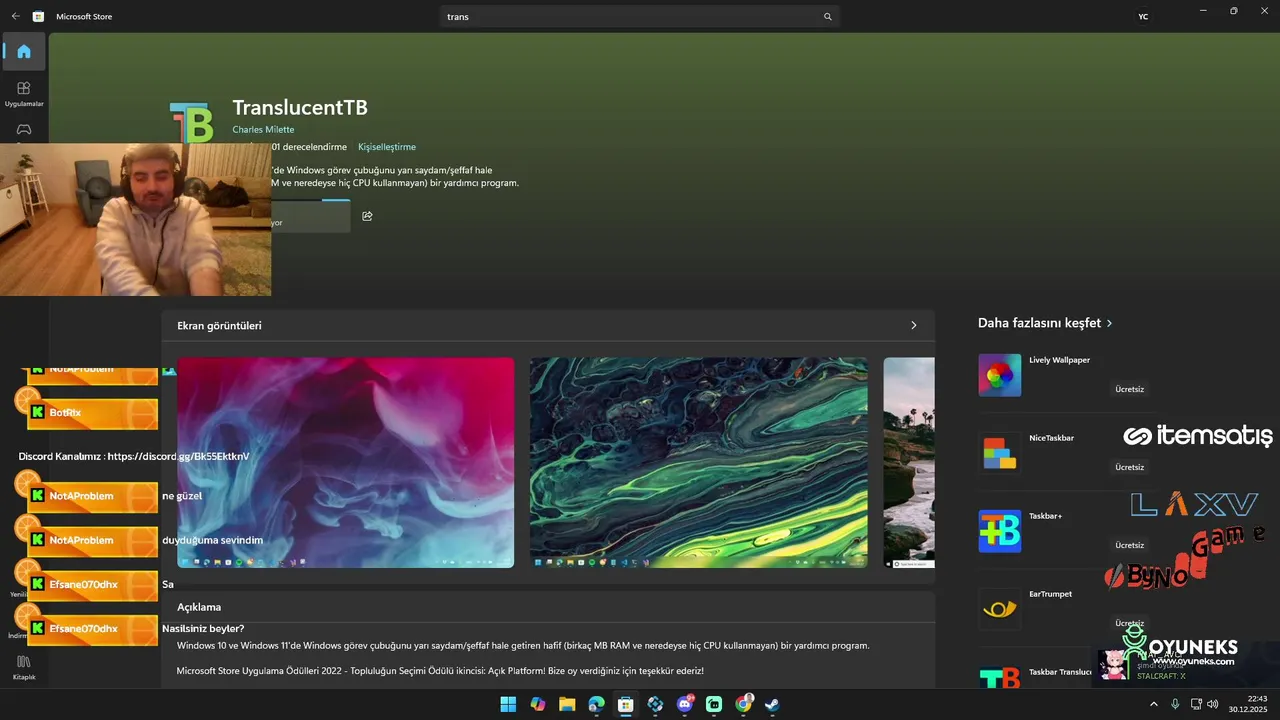Image resolution: width=1280 pixels, height=720 pixels.
Task: Open Uygulamalar (Apps) in the Store sidebar
Action: click(24, 93)
